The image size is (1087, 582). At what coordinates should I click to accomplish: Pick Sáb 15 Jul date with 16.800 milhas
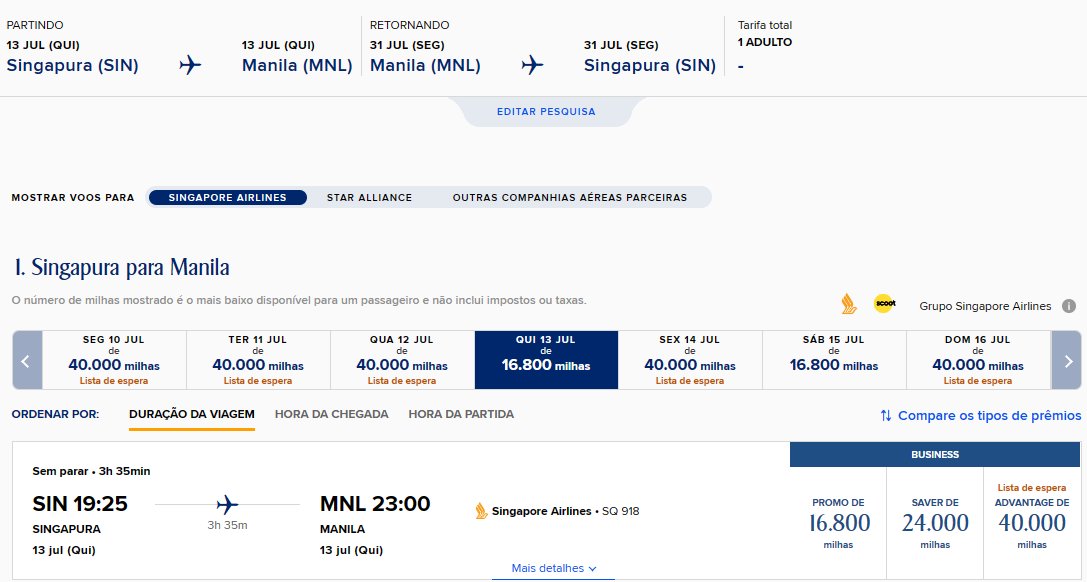point(834,360)
